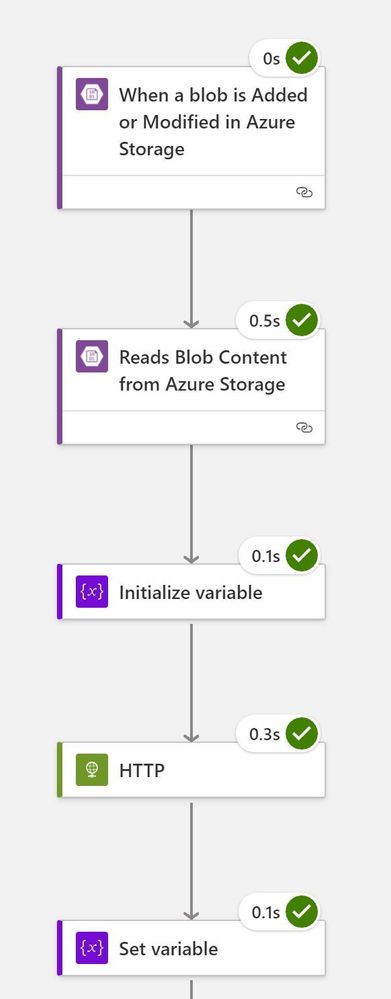This screenshot has width=391, height=999.
Task: Click the Initialize variable curly-brace icon
Action: (x=92, y=592)
